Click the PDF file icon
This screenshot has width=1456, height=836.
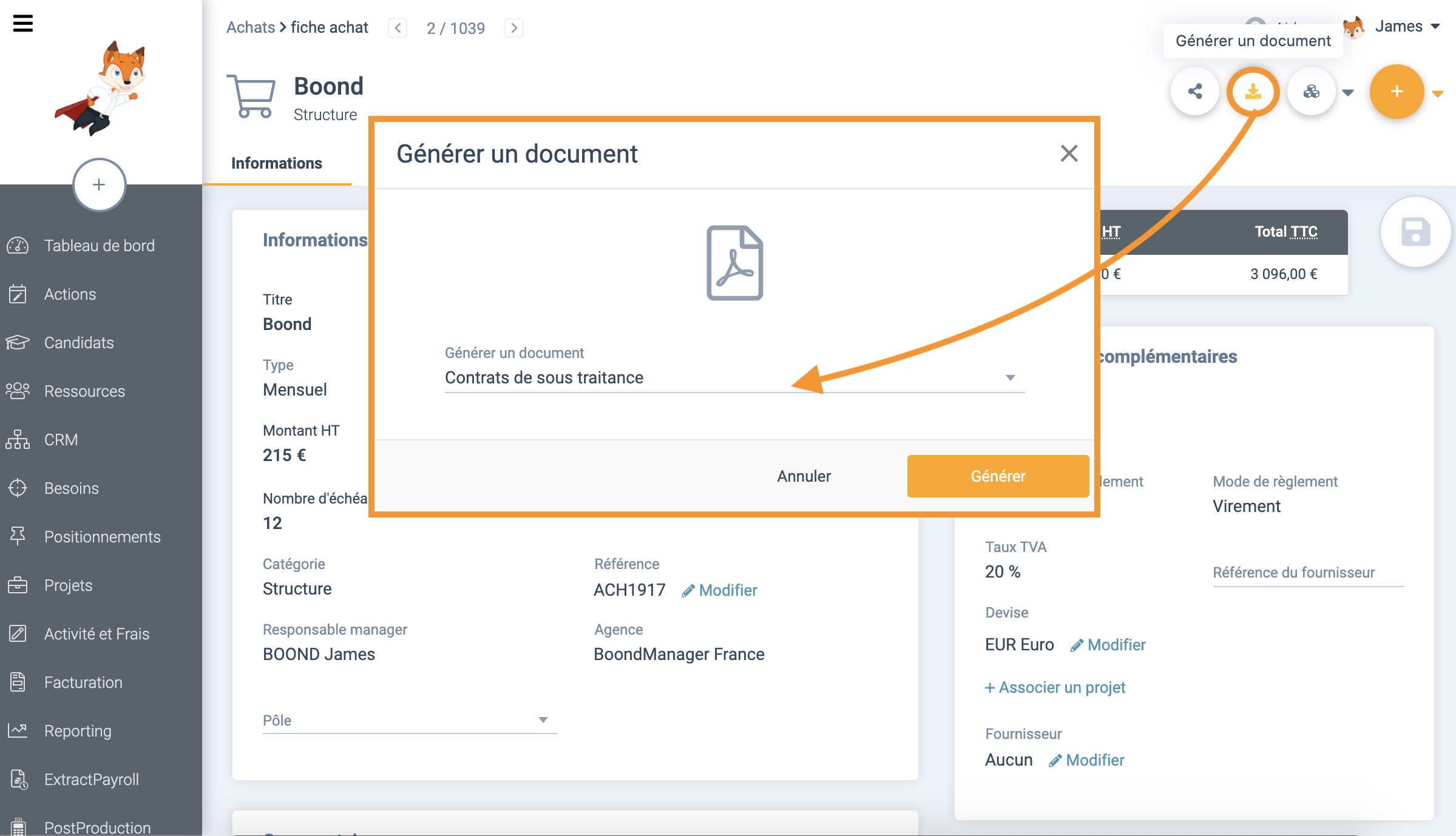[734, 263]
